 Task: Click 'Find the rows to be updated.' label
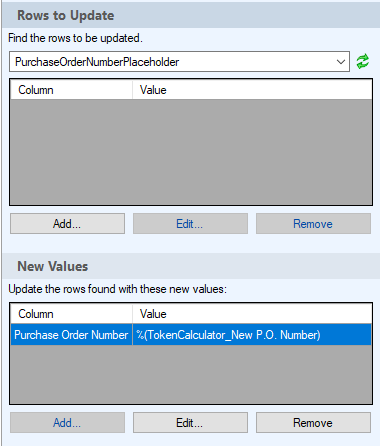coord(75,38)
